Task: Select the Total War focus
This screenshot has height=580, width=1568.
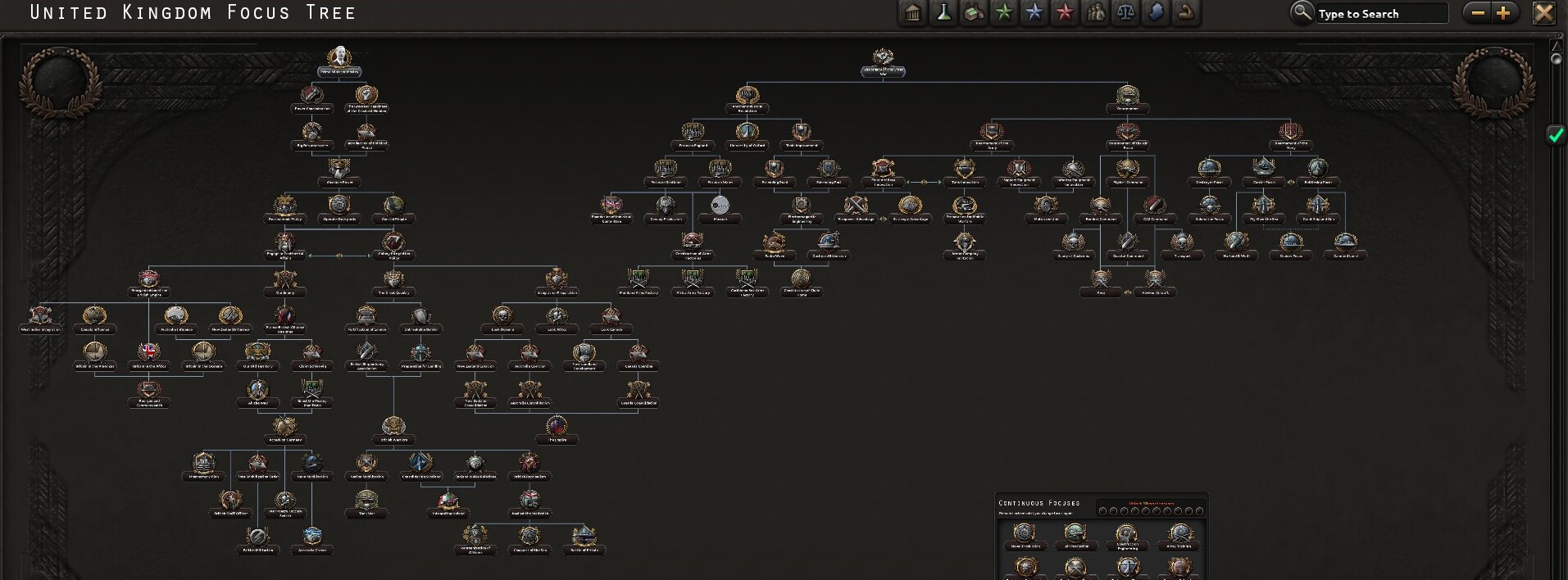Action: [366, 504]
